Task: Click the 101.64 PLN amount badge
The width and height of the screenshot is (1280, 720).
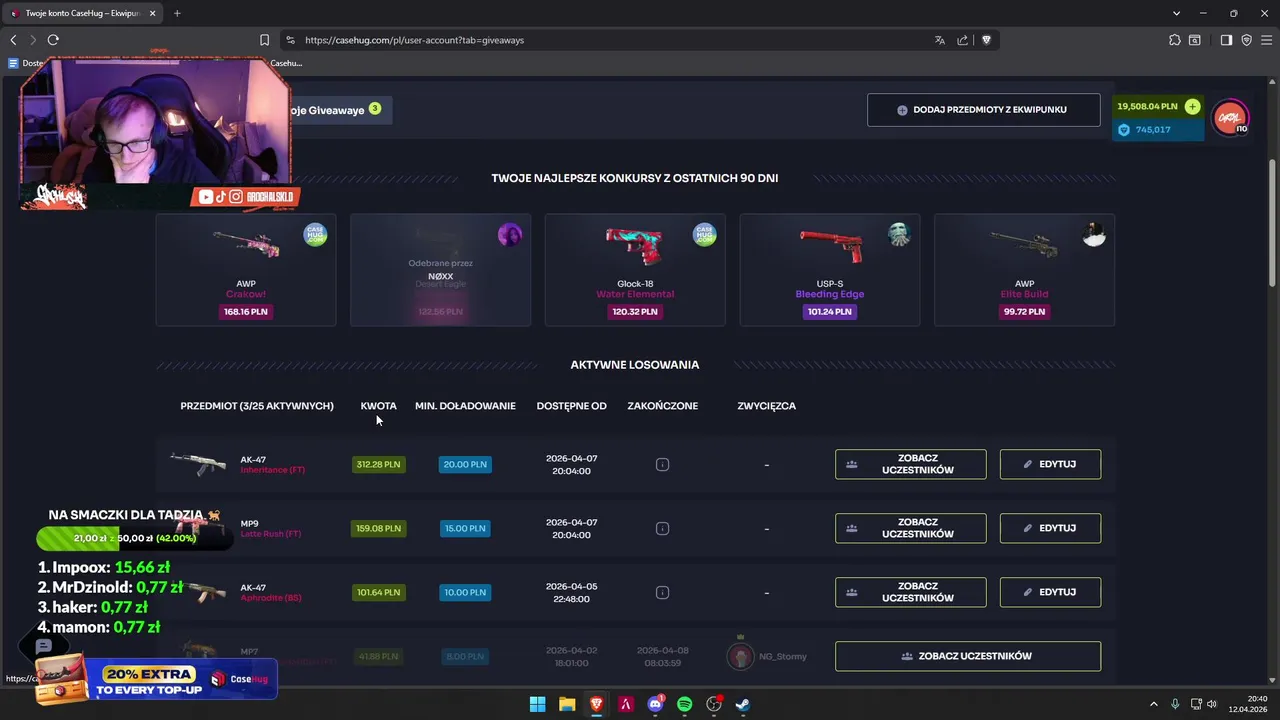Action: (x=378, y=592)
